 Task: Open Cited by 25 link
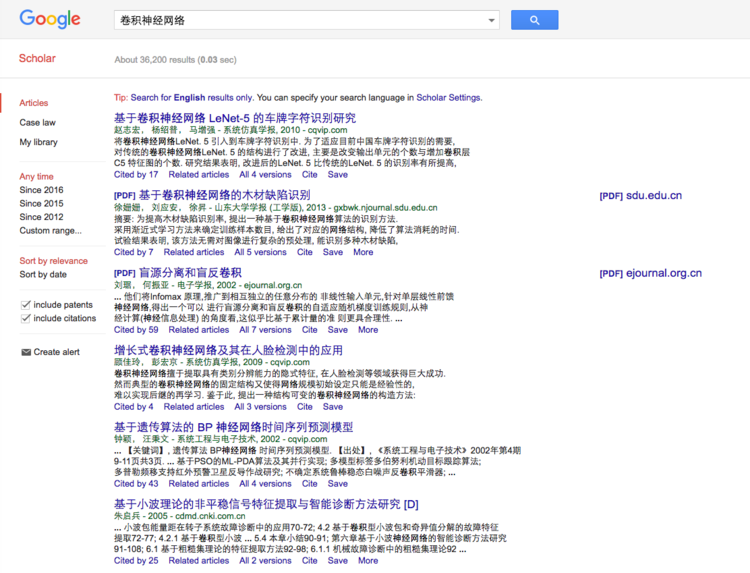(x=136, y=561)
